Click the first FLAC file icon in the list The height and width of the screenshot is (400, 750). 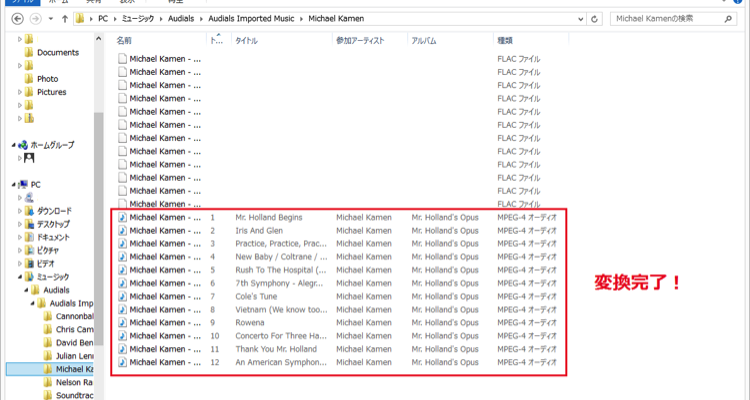(x=123, y=59)
